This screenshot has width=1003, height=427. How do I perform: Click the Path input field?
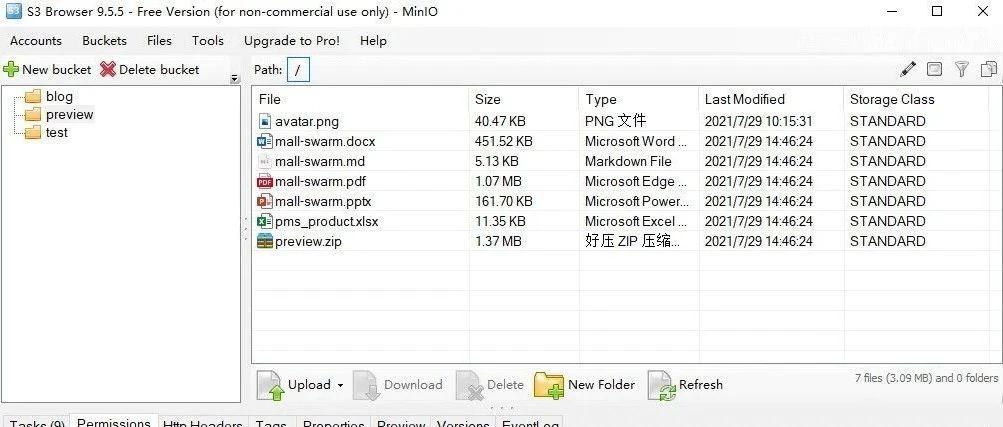pos(298,70)
